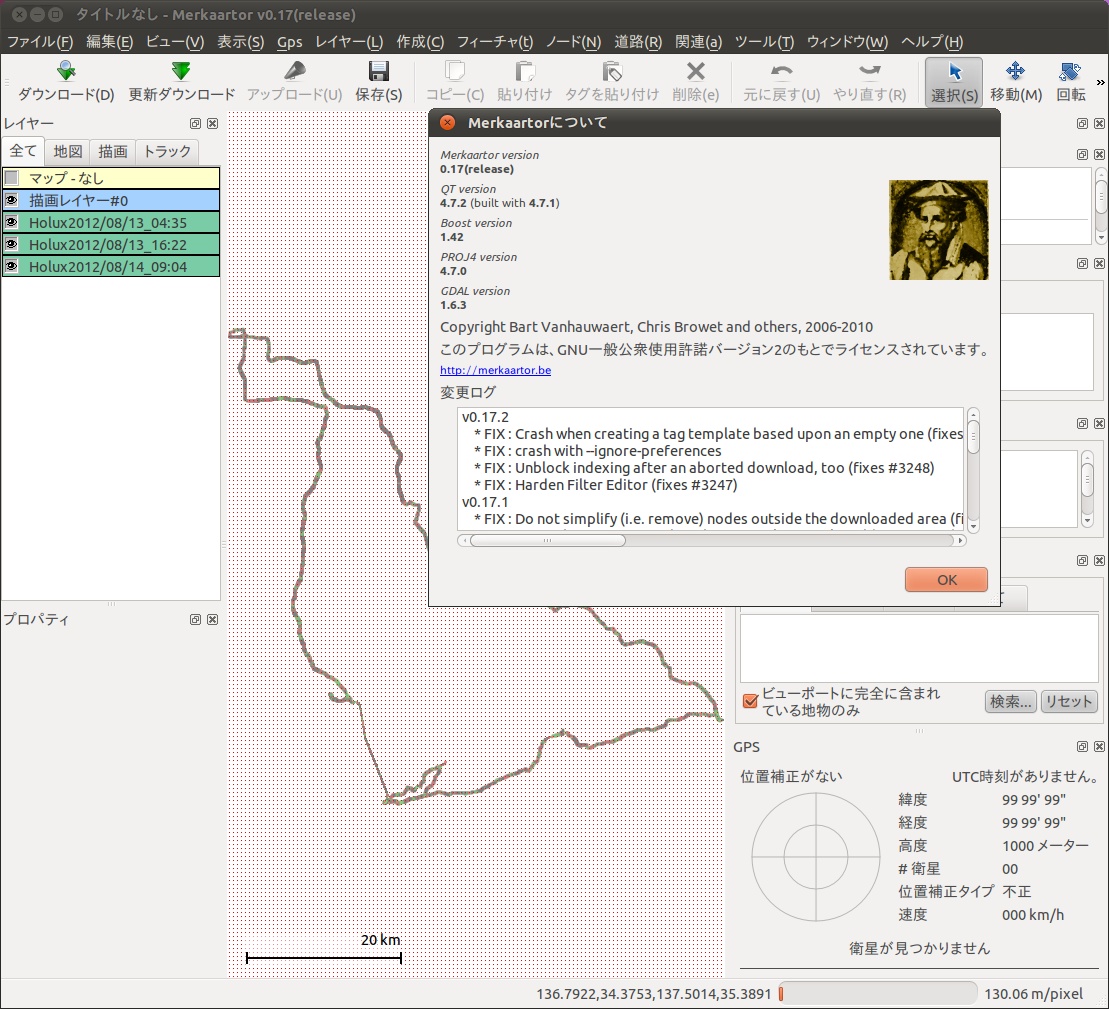Screen dimensions: 1109x1009
Task: Expand hidden toolbar items with » chevron
Action: coord(1101,82)
